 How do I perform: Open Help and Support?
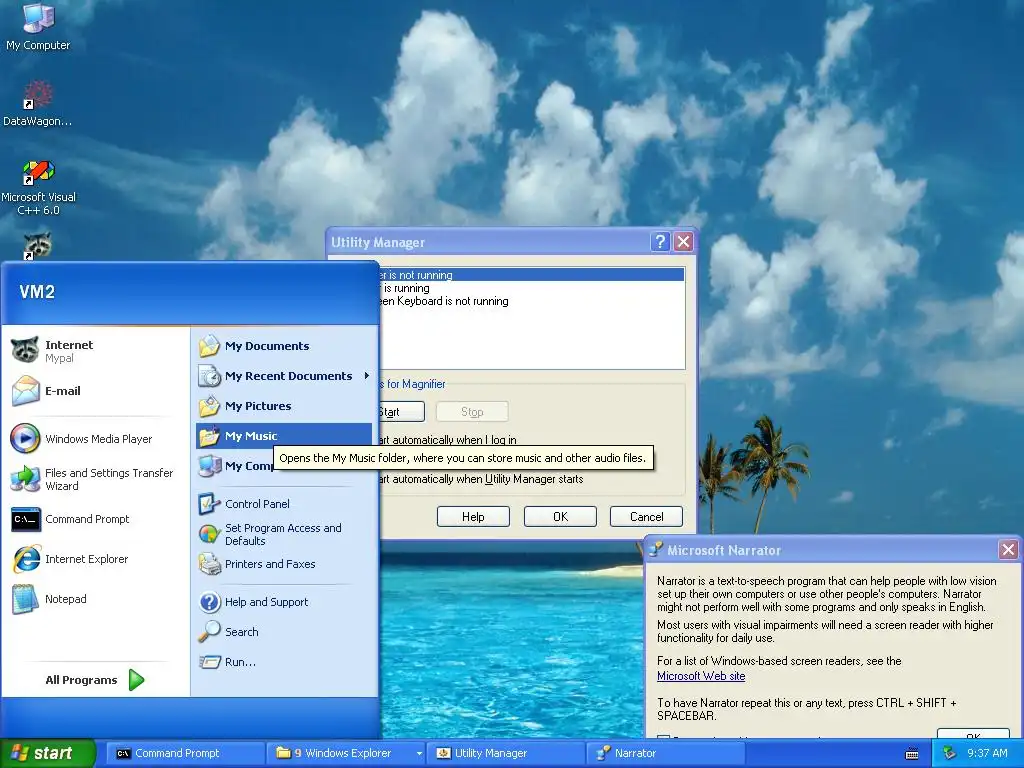(x=284, y=602)
